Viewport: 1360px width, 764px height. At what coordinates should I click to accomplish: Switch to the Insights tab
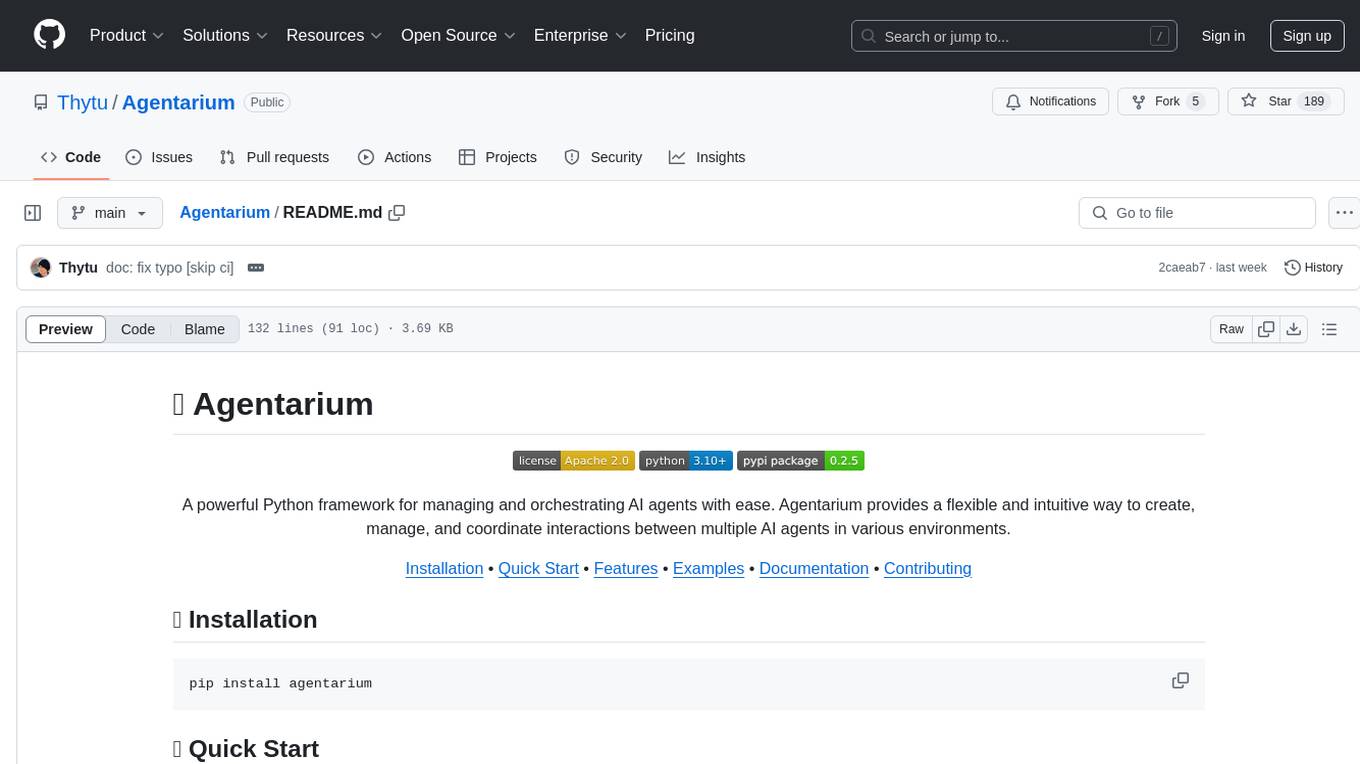pyautogui.click(x=707, y=157)
